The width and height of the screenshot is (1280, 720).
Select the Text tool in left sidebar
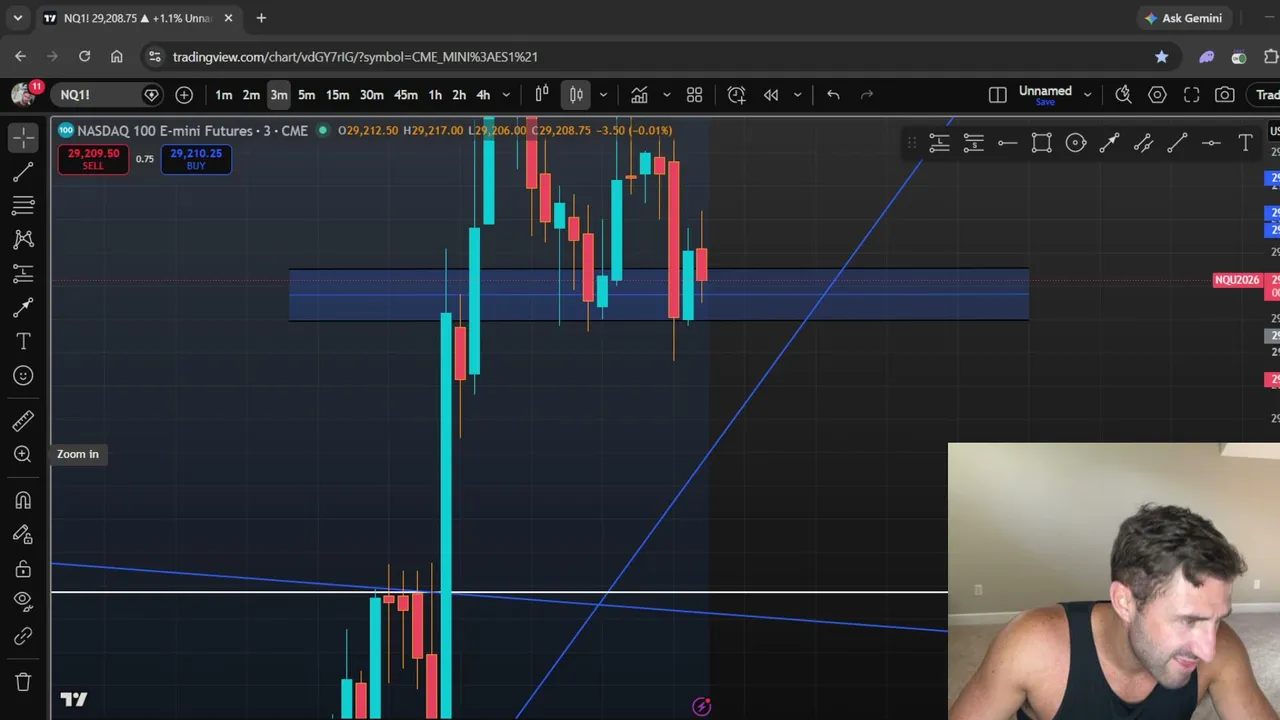pos(23,341)
